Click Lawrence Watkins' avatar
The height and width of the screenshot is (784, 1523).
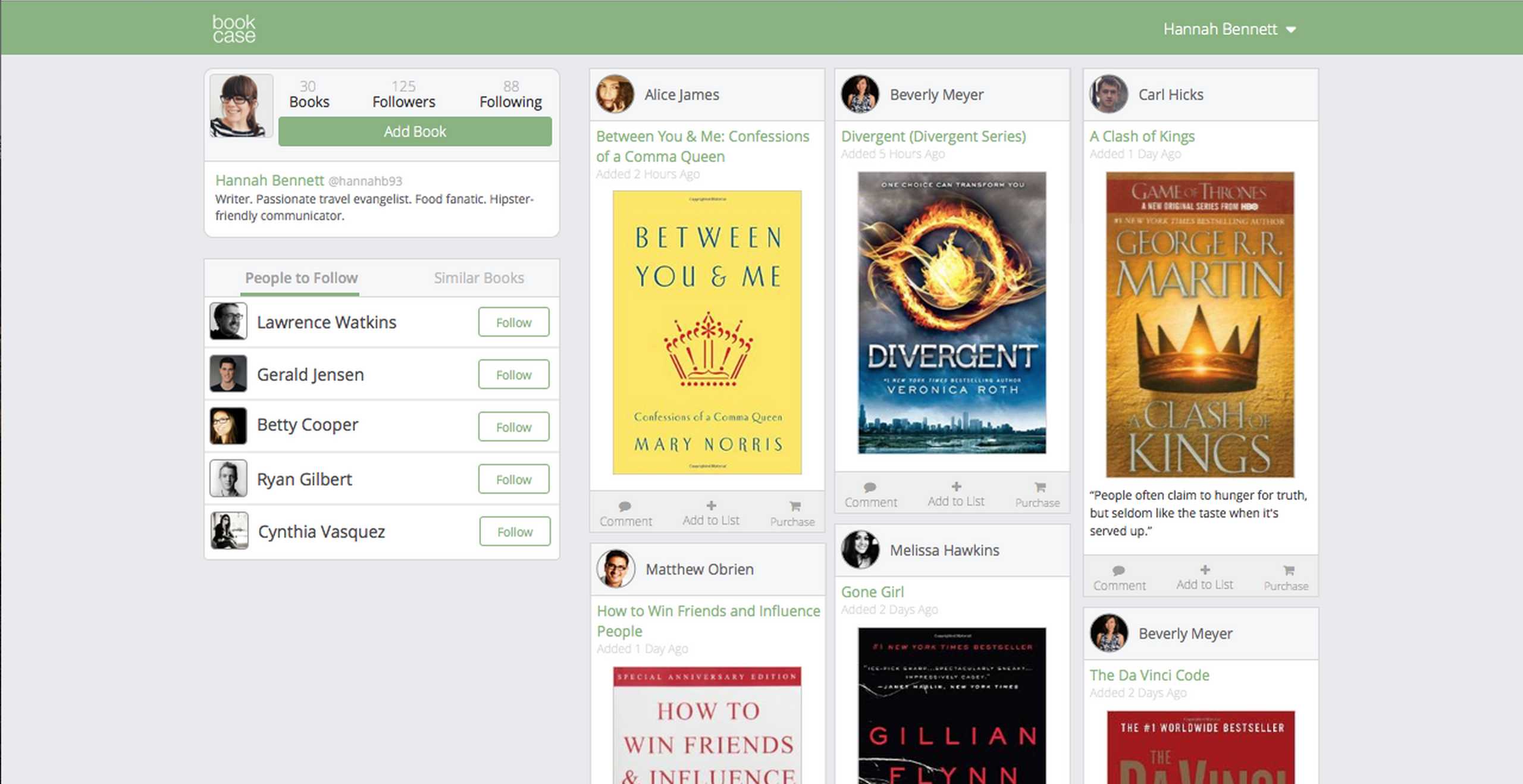228,321
